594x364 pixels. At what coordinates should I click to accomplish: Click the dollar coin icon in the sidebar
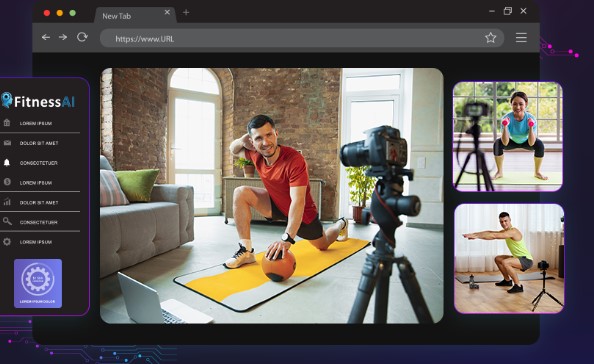[7, 182]
